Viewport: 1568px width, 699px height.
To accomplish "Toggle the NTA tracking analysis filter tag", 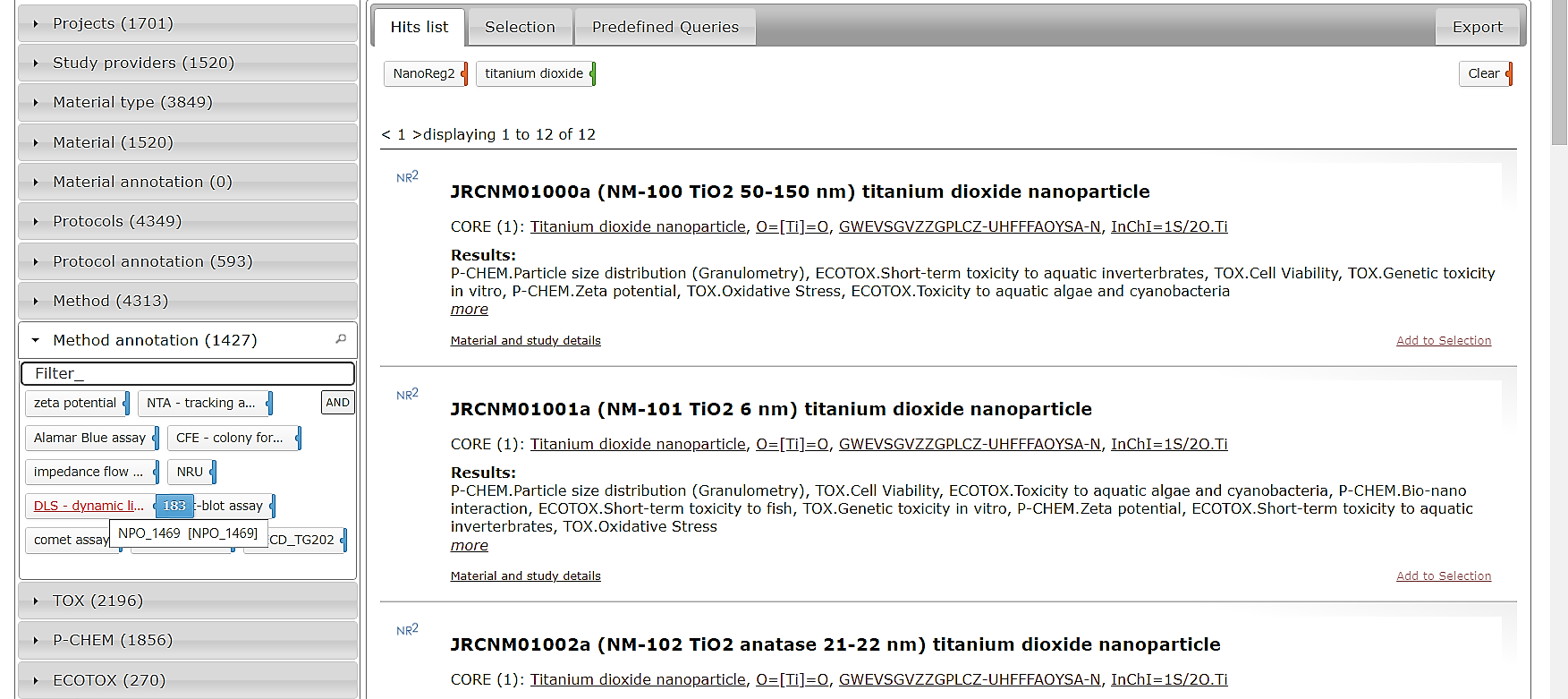I will (201, 404).
